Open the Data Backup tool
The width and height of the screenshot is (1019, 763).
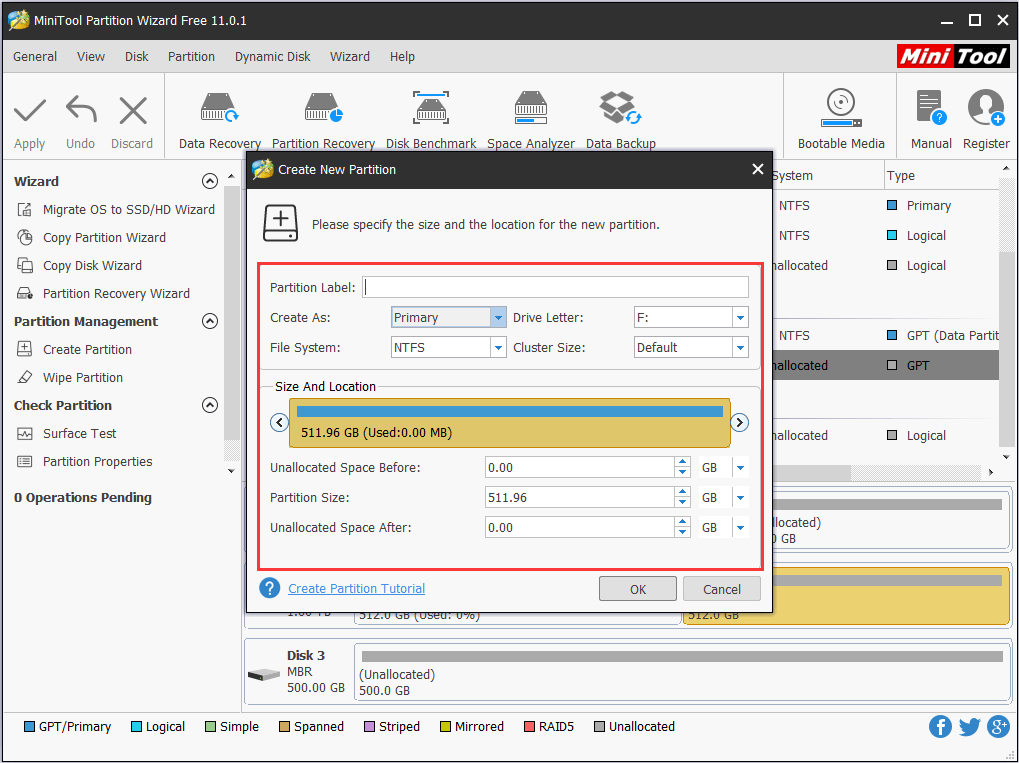tap(620, 118)
